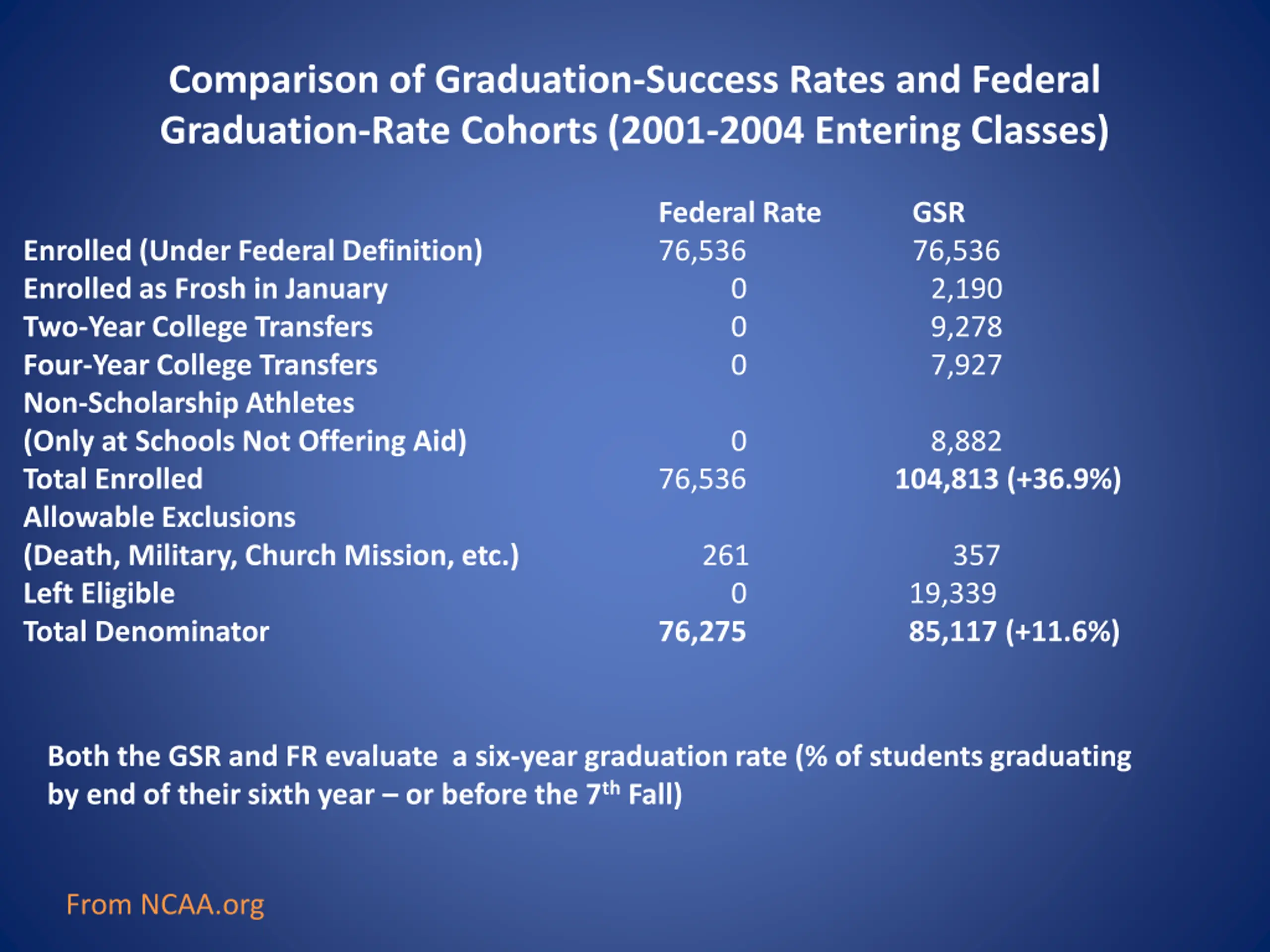Click the GSR value 9,278

(x=966, y=327)
